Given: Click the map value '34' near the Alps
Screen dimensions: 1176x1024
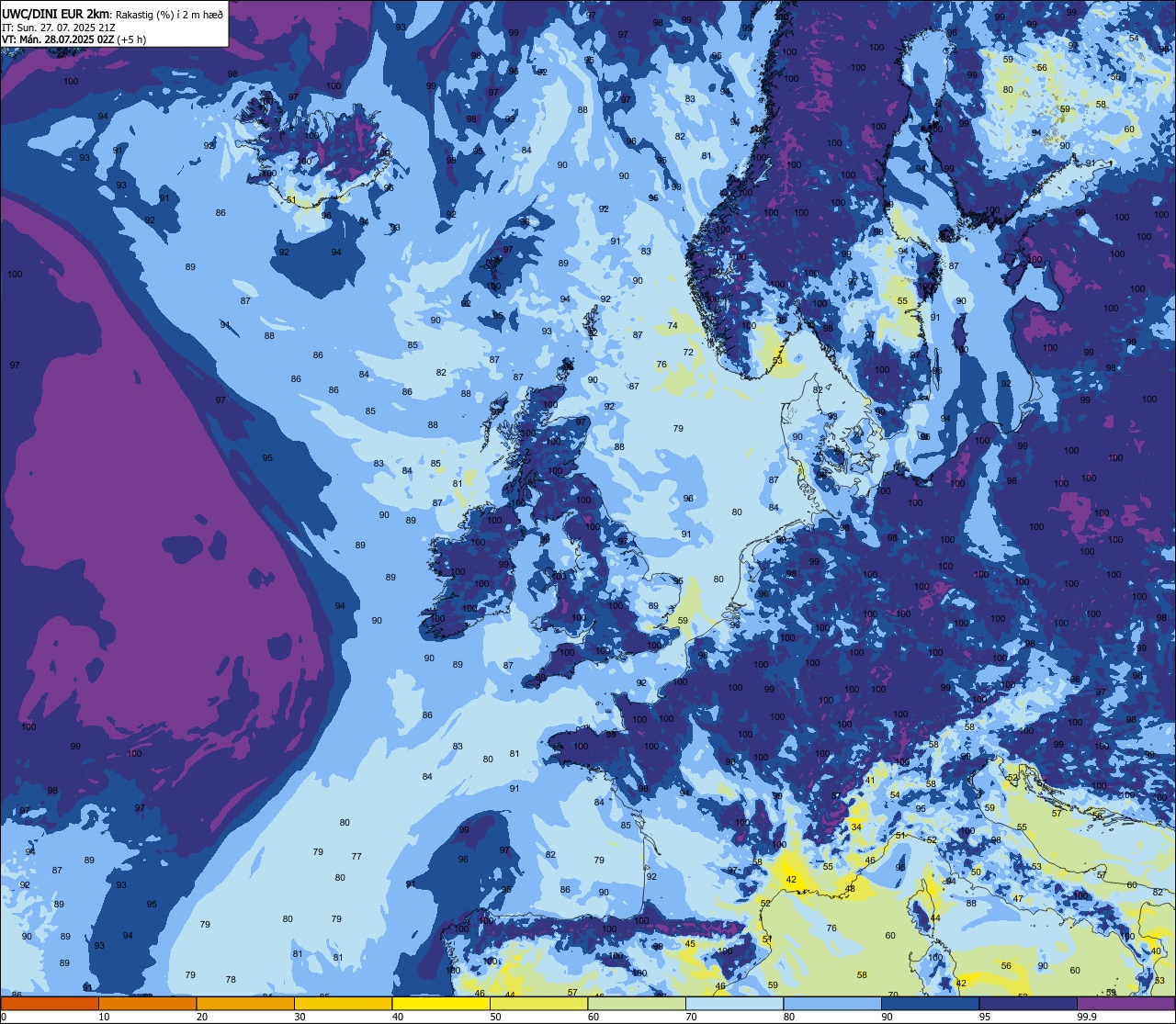Looking at the screenshot, I should [856, 827].
